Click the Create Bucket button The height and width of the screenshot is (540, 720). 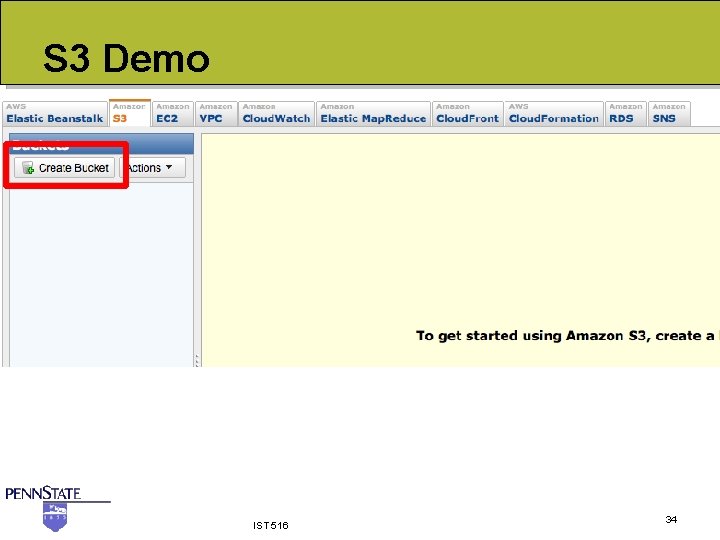64,168
